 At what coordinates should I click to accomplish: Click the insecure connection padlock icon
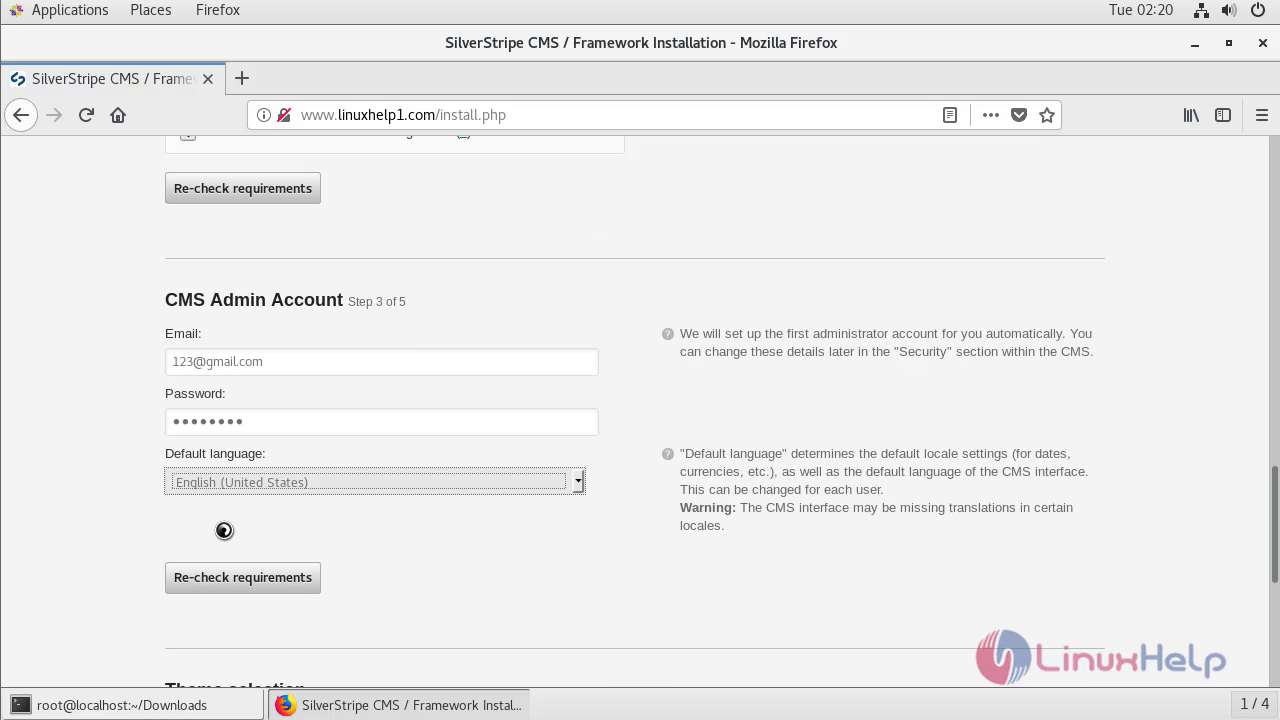click(x=284, y=115)
